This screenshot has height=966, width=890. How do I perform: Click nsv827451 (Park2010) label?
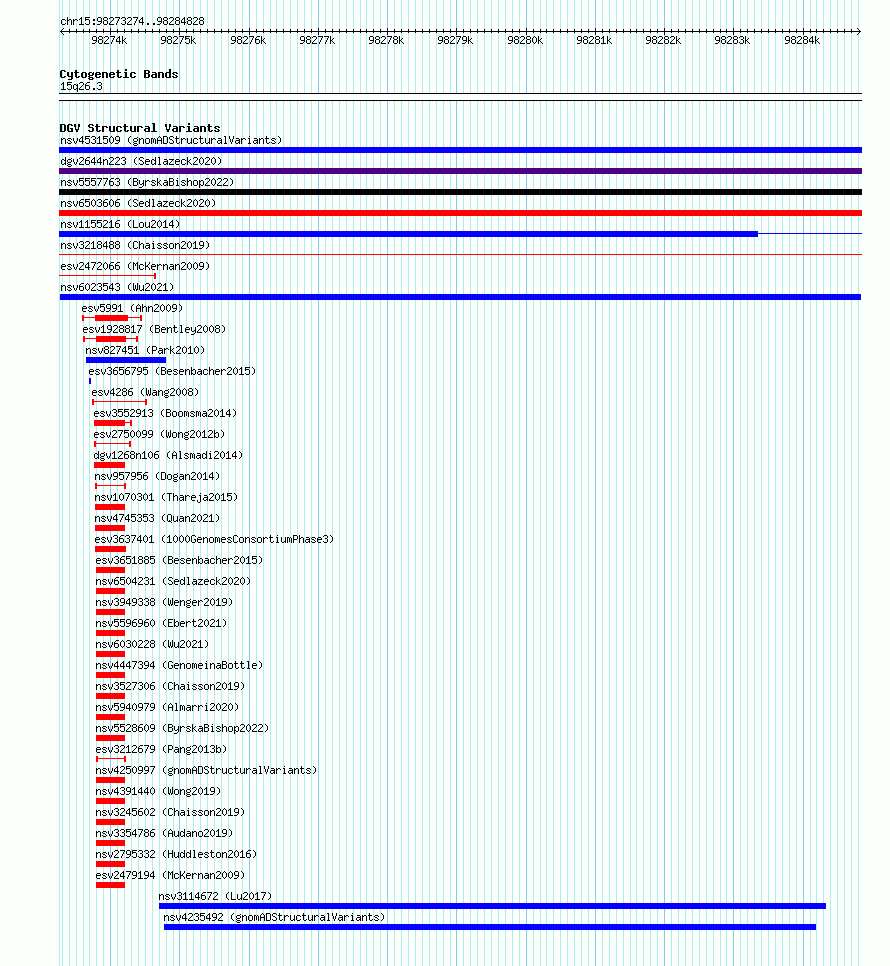[x=145, y=350]
